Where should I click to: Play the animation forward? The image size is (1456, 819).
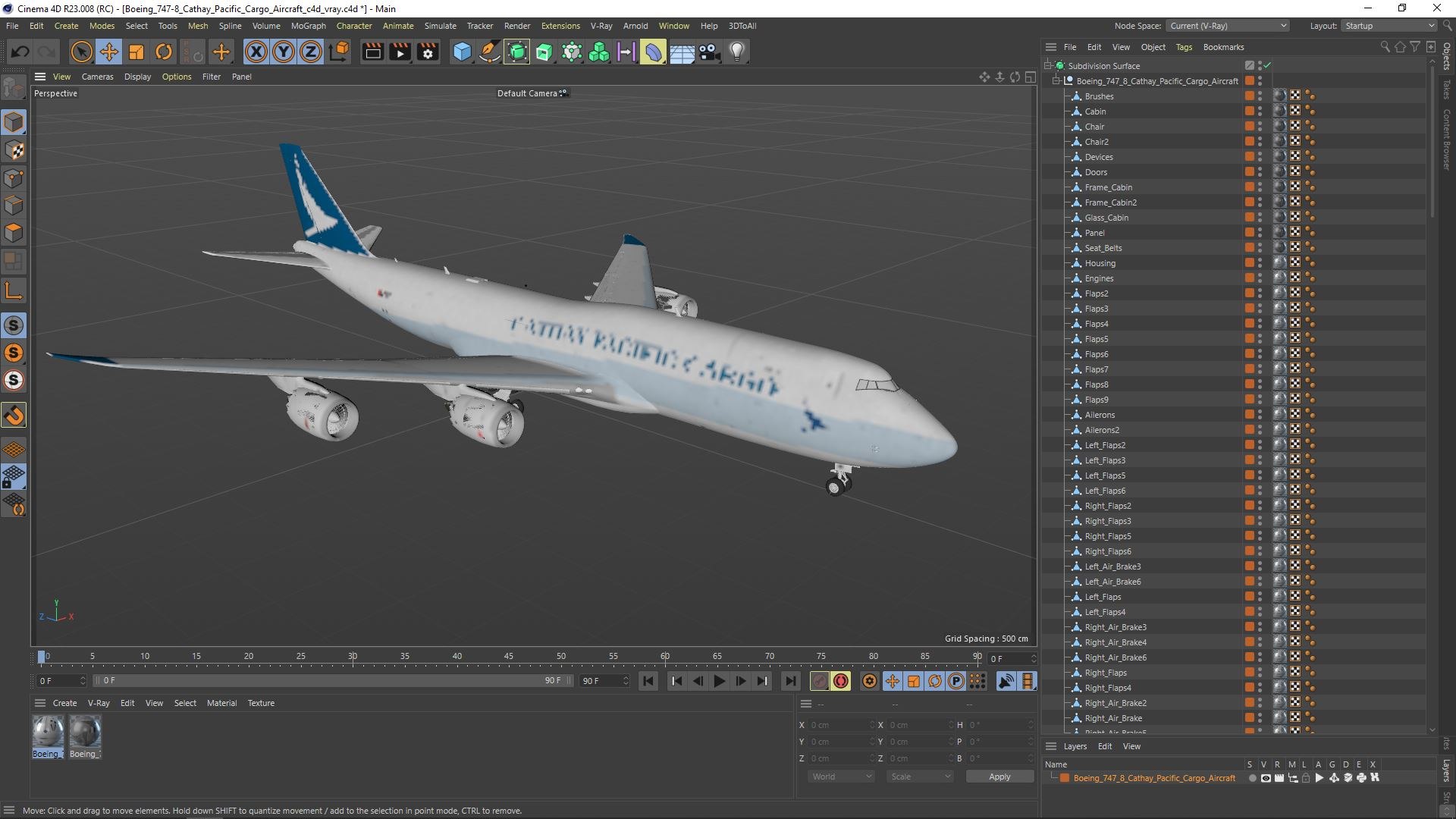(719, 681)
